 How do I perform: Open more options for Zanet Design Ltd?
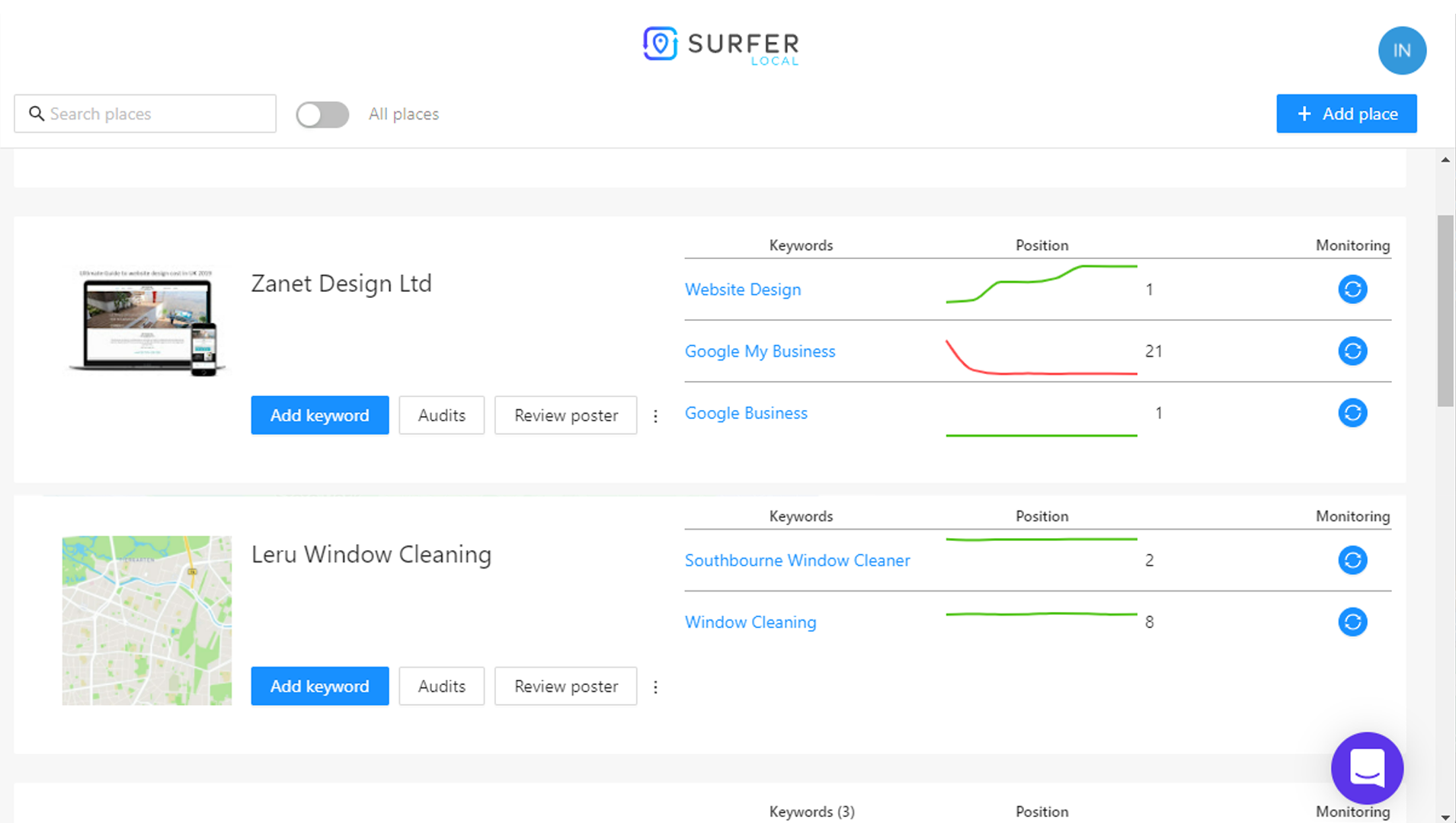point(655,416)
